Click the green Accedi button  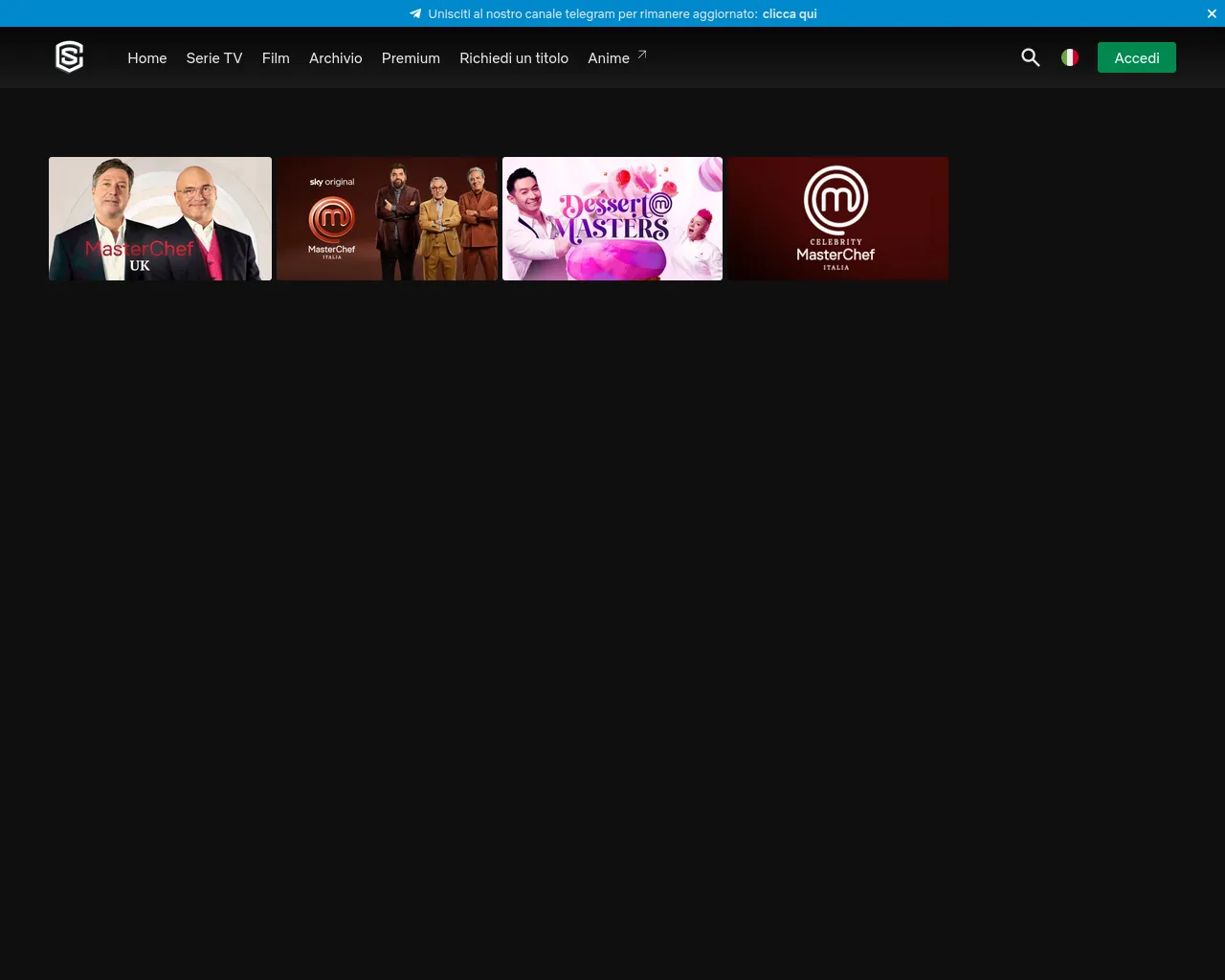pyautogui.click(x=1137, y=57)
